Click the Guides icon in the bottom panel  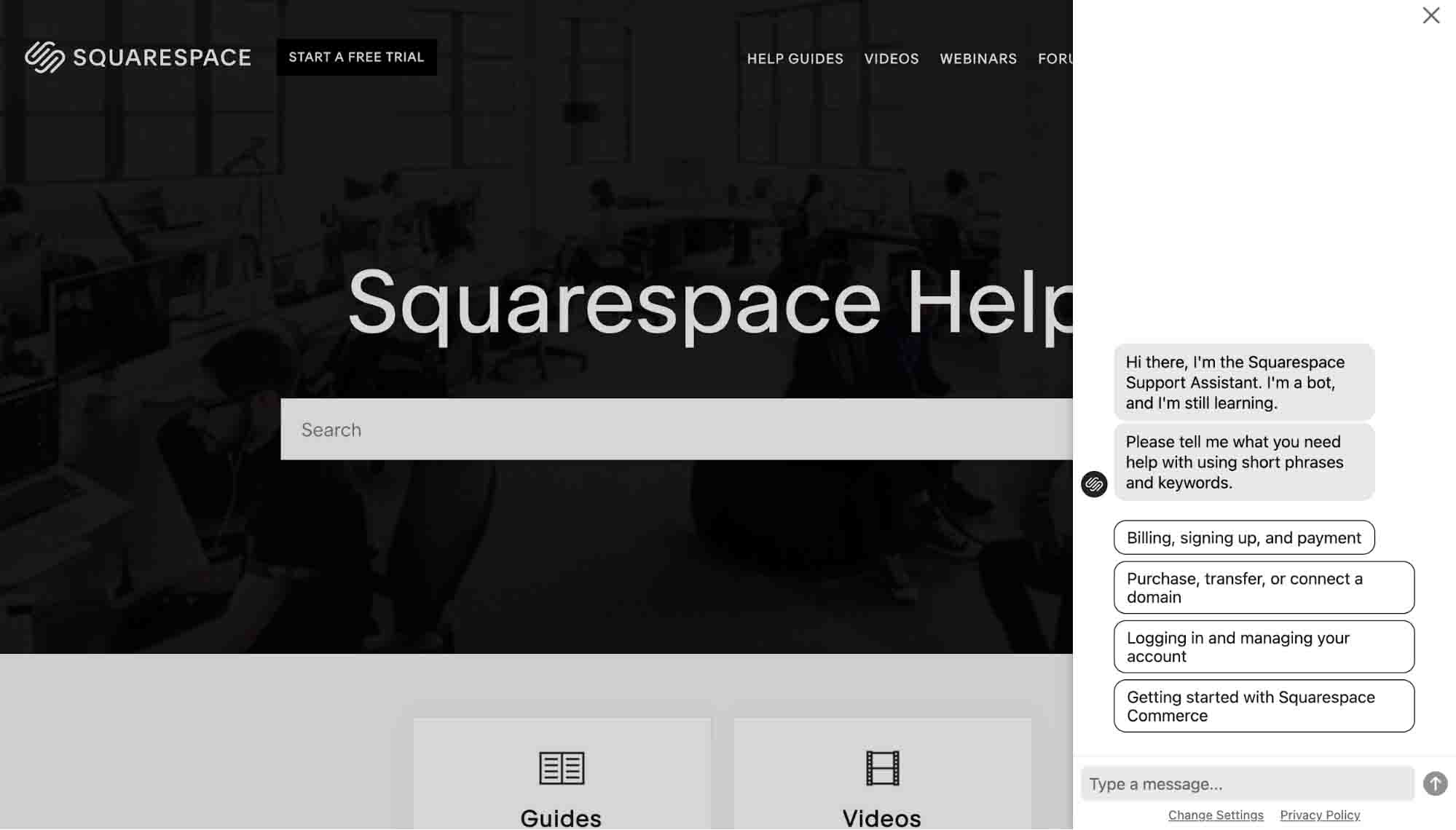tap(561, 767)
